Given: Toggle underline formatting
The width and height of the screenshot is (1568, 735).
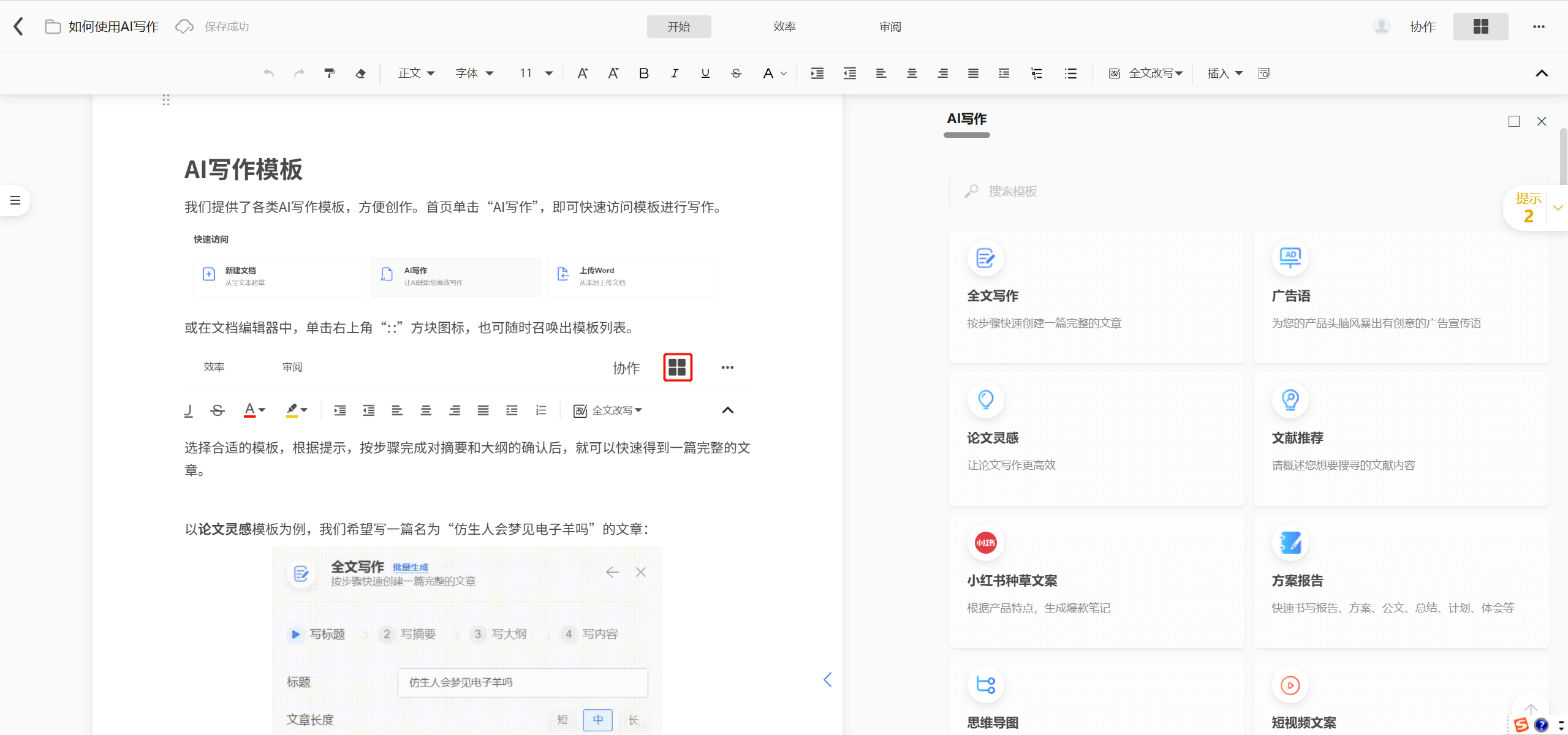Looking at the screenshot, I should pos(705,73).
